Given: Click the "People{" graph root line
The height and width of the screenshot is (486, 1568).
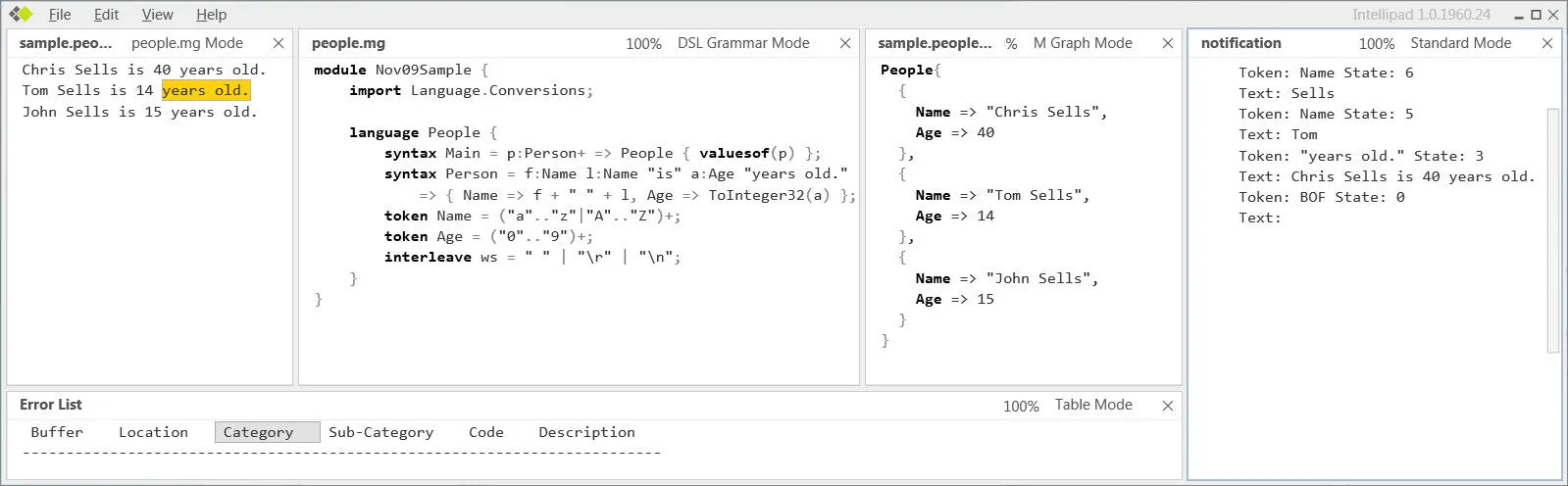Looking at the screenshot, I should (x=910, y=70).
